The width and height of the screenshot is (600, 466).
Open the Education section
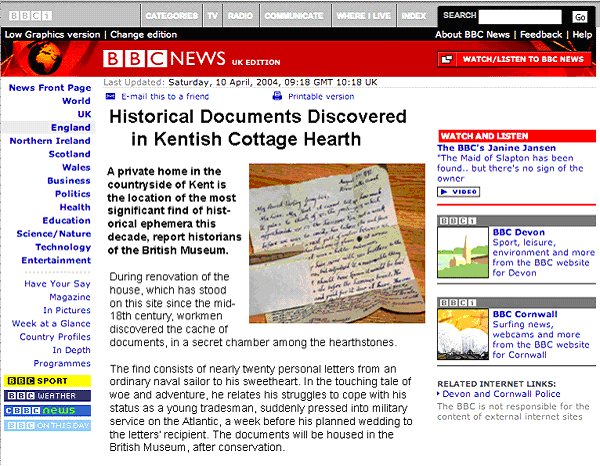pyautogui.click(x=67, y=220)
